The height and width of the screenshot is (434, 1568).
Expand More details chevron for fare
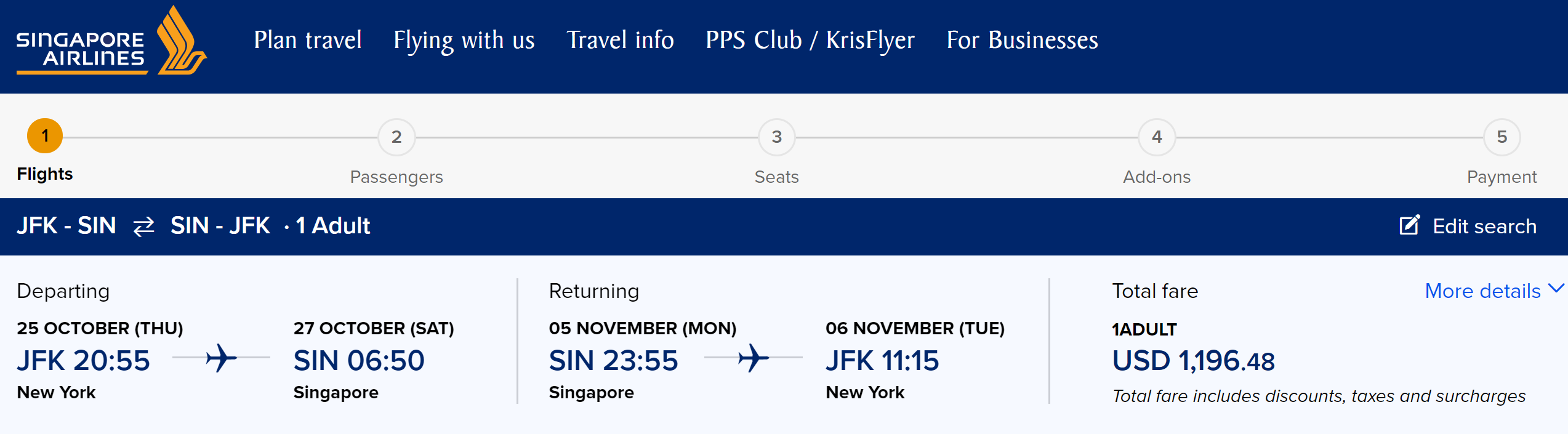[1556, 289]
